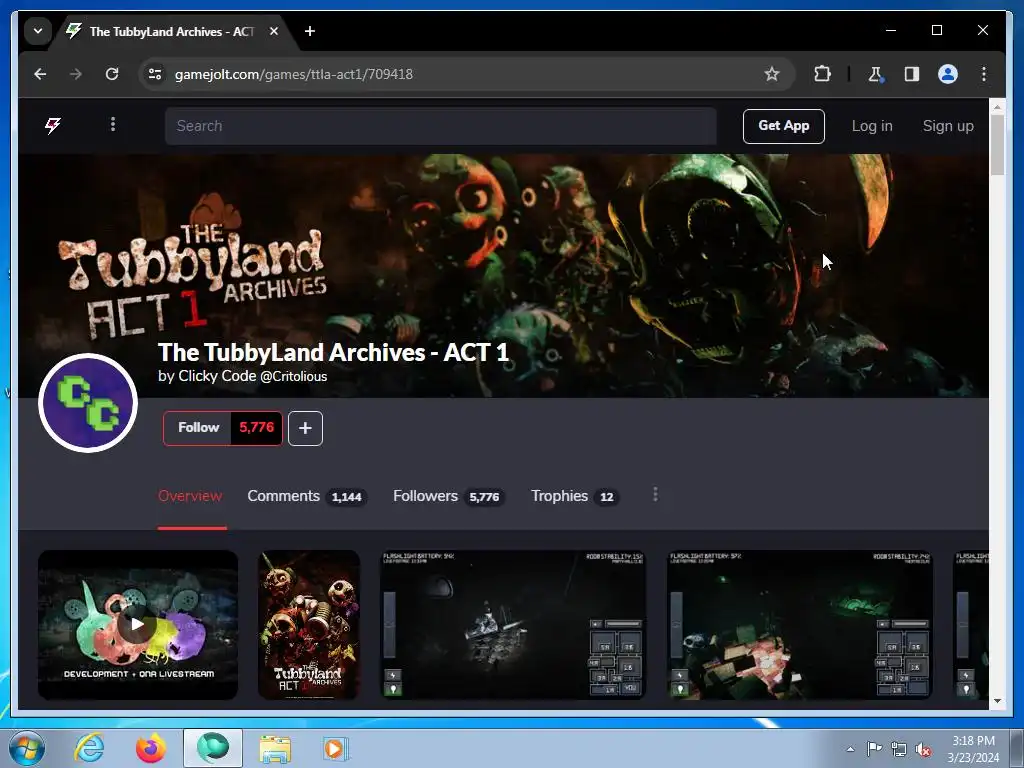Toggle the browser side panel icon

coord(912,74)
